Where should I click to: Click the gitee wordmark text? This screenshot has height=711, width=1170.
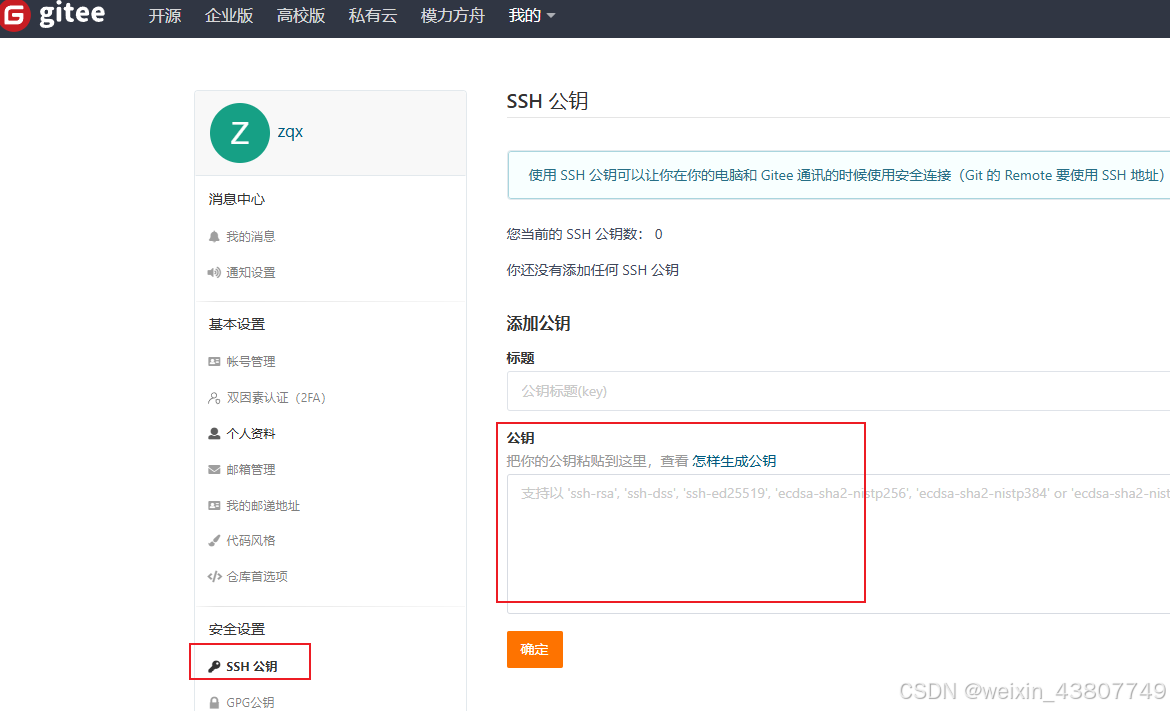72,13
